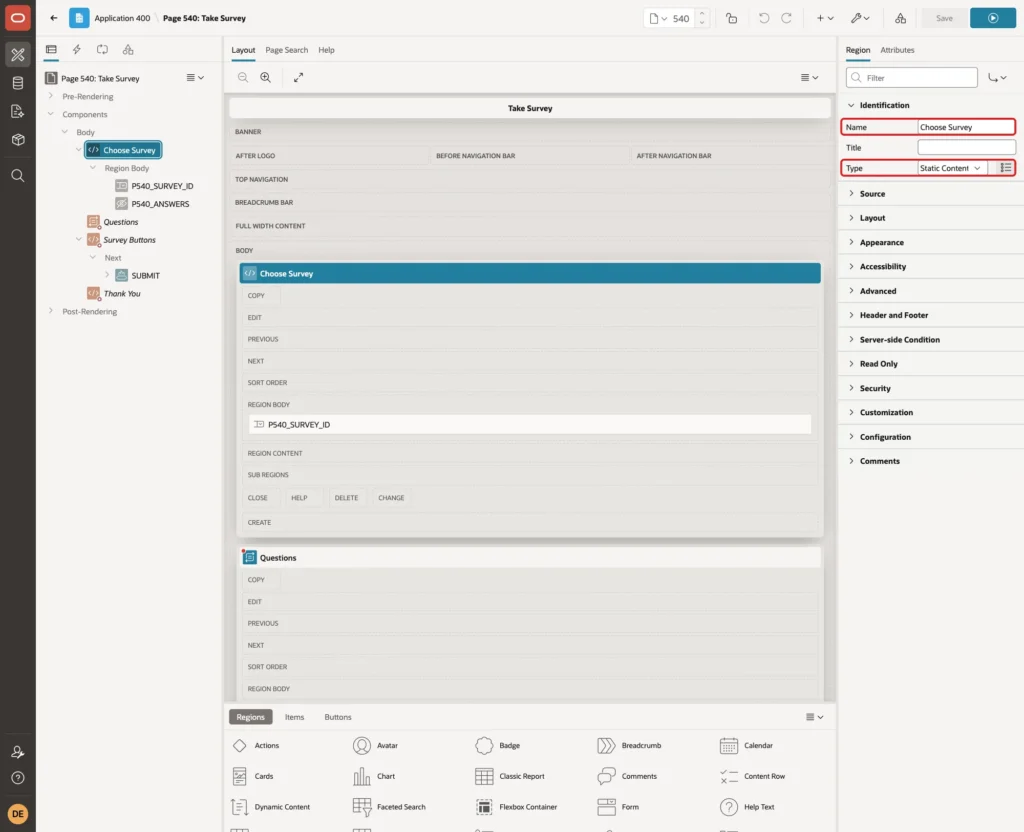Open the page selector dropdown
The width and height of the screenshot is (1024, 832).
658,18
